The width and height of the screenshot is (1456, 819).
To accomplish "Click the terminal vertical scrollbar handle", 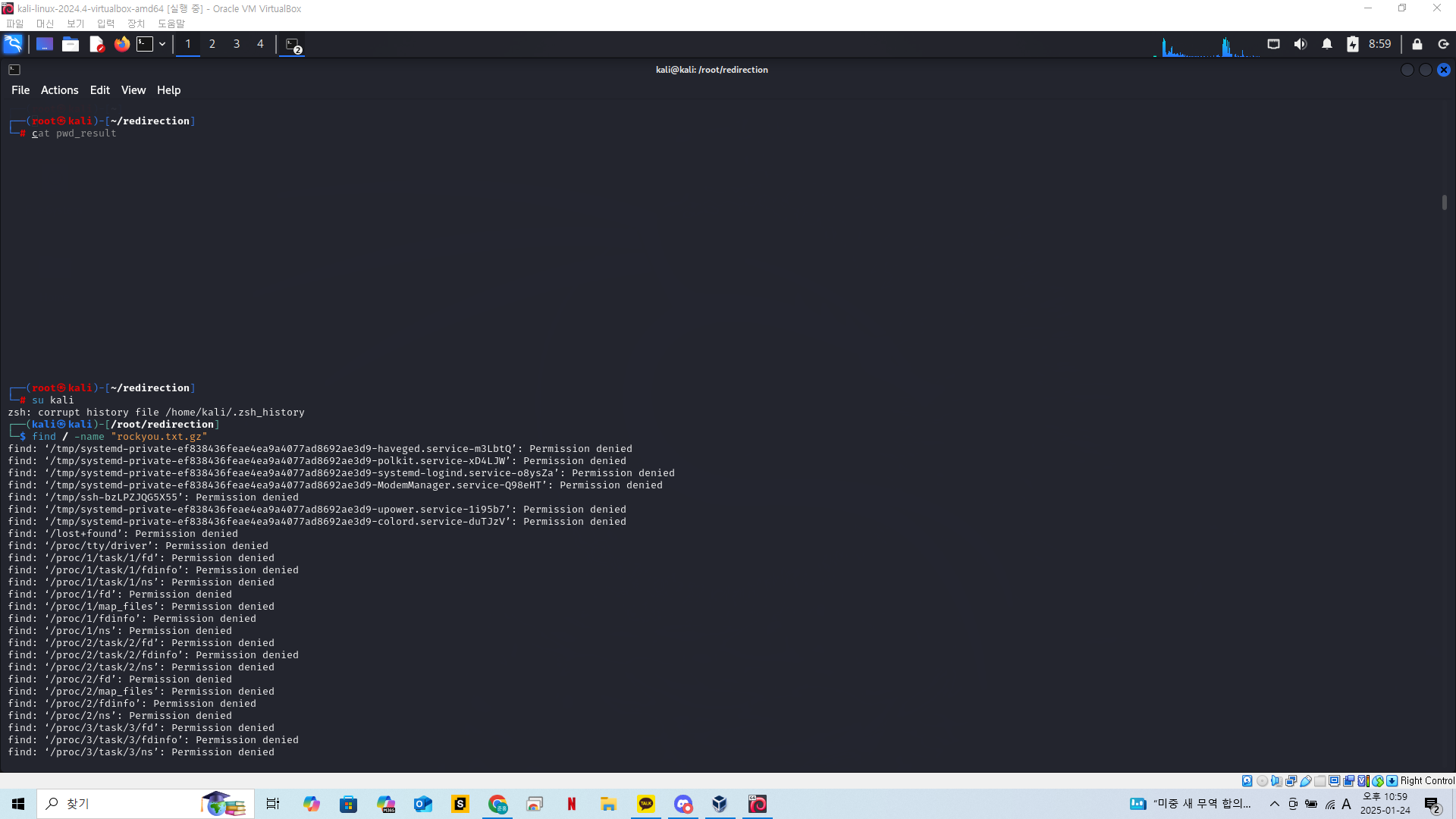I will (1444, 202).
